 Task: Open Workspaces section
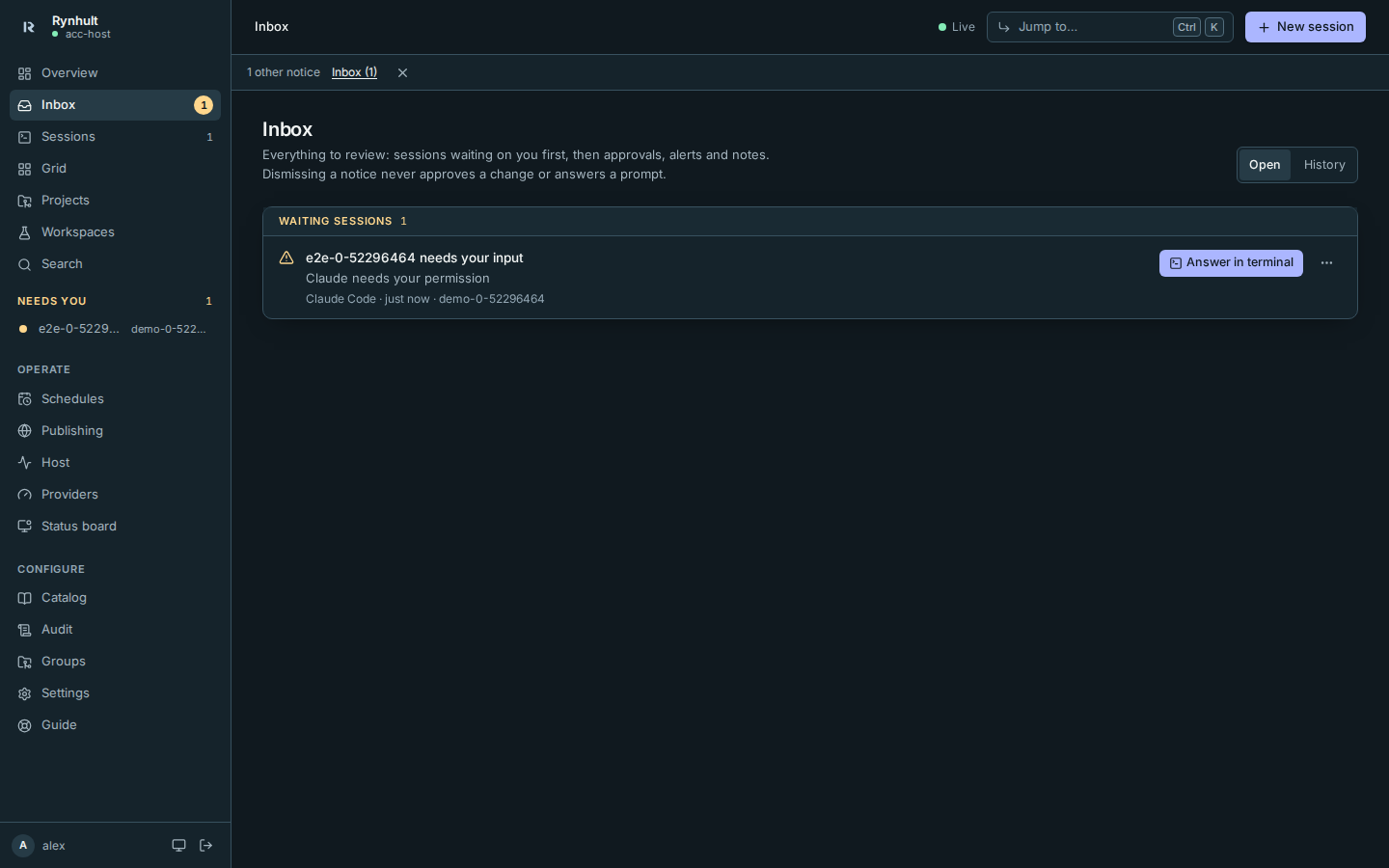pyautogui.click(x=115, y=232)
